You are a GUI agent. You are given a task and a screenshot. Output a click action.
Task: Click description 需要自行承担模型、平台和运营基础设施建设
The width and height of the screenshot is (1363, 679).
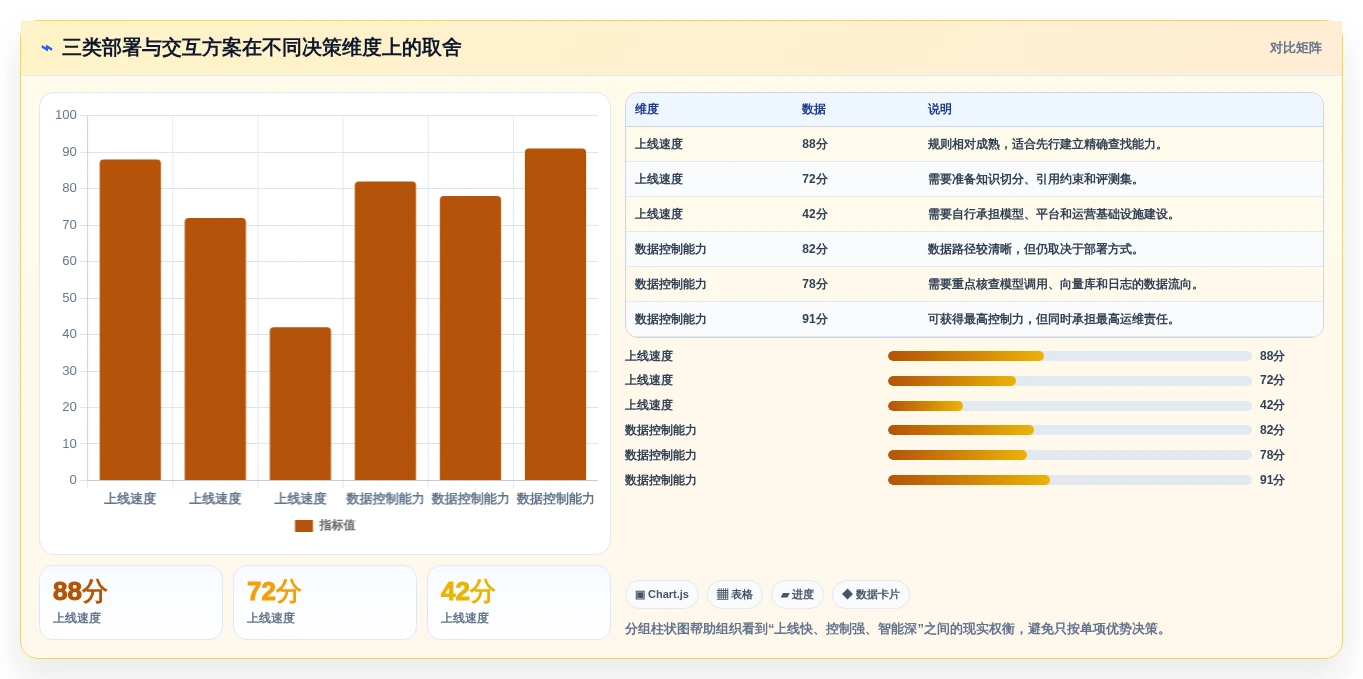click(x=1053, y=214)
